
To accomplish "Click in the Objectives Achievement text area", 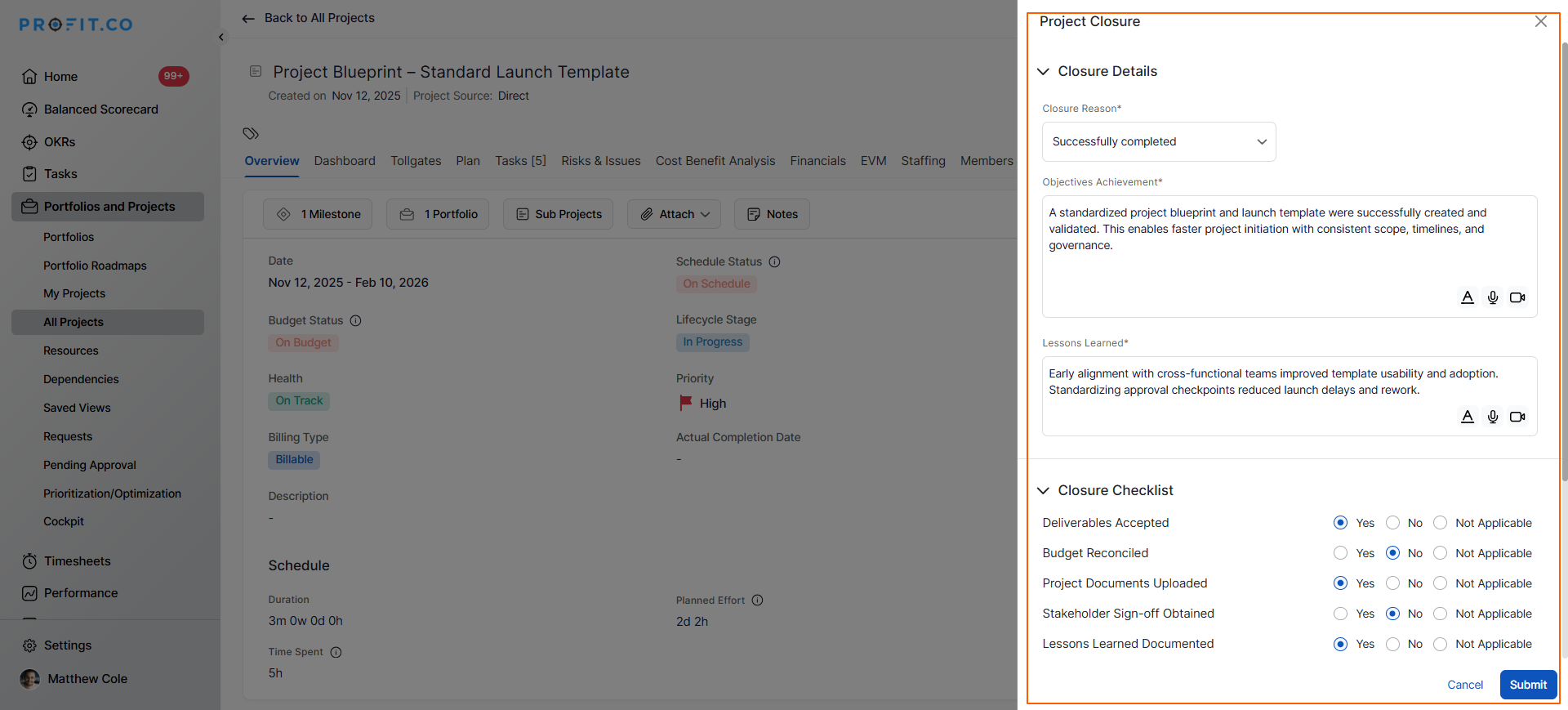I will [x=1290, y=257].
